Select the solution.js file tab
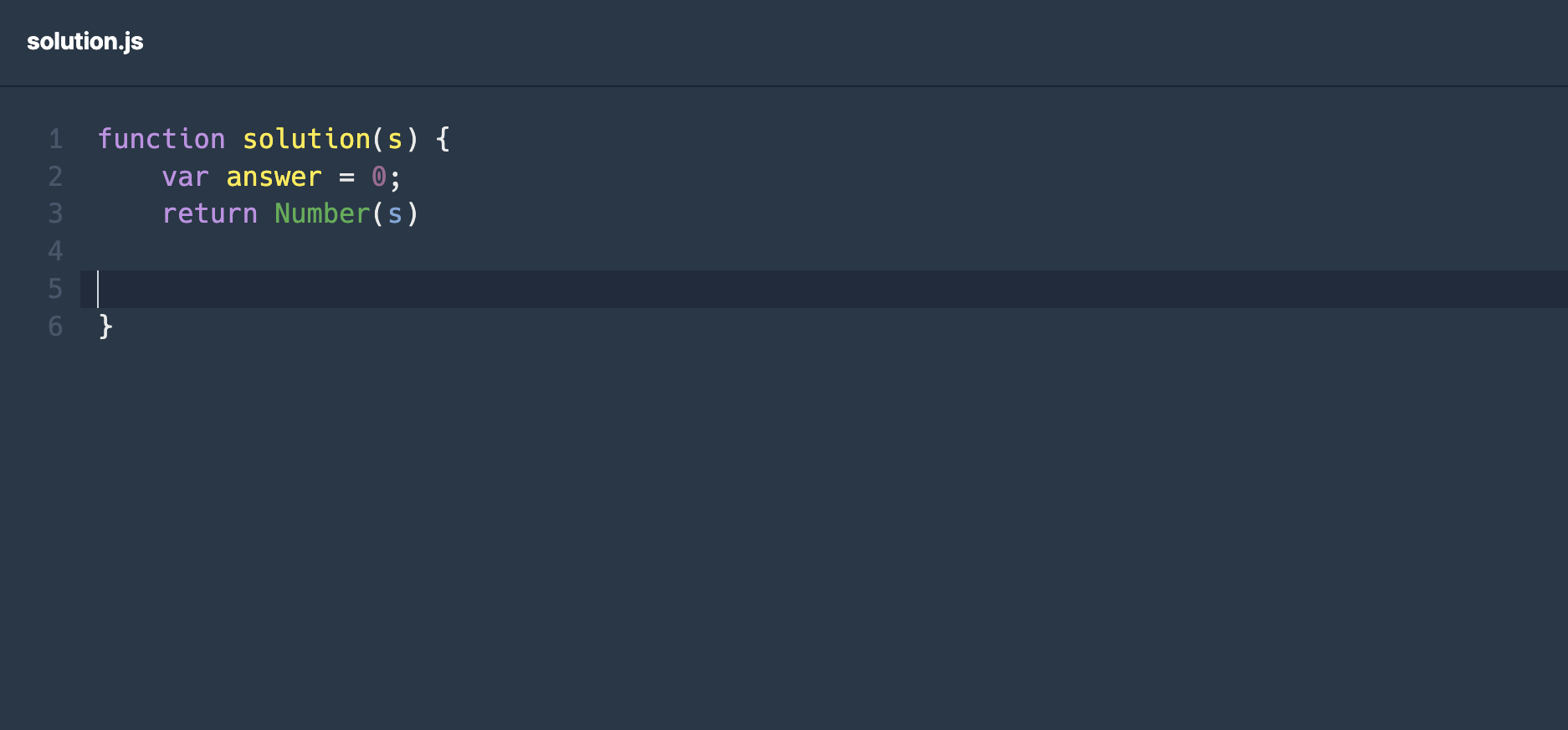The height and width of the screenshot is (730, 1568). 85,41
